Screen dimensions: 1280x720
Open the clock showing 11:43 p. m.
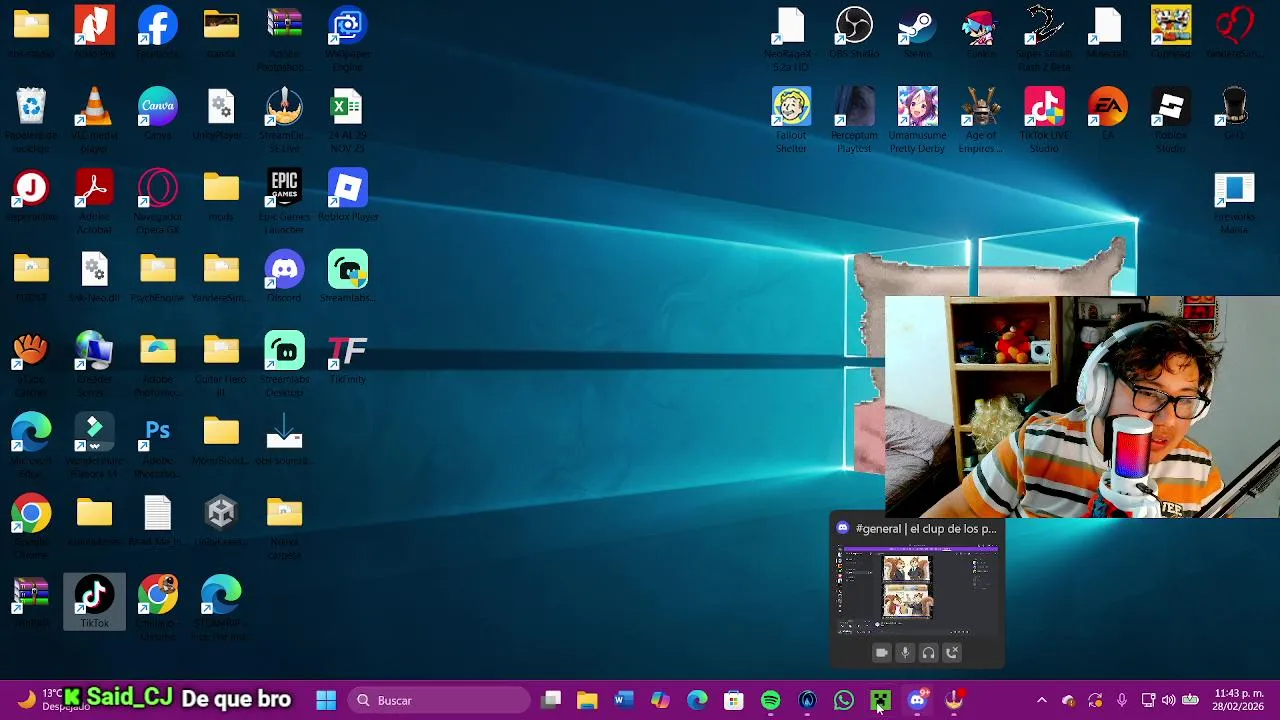pos(1239,700)
